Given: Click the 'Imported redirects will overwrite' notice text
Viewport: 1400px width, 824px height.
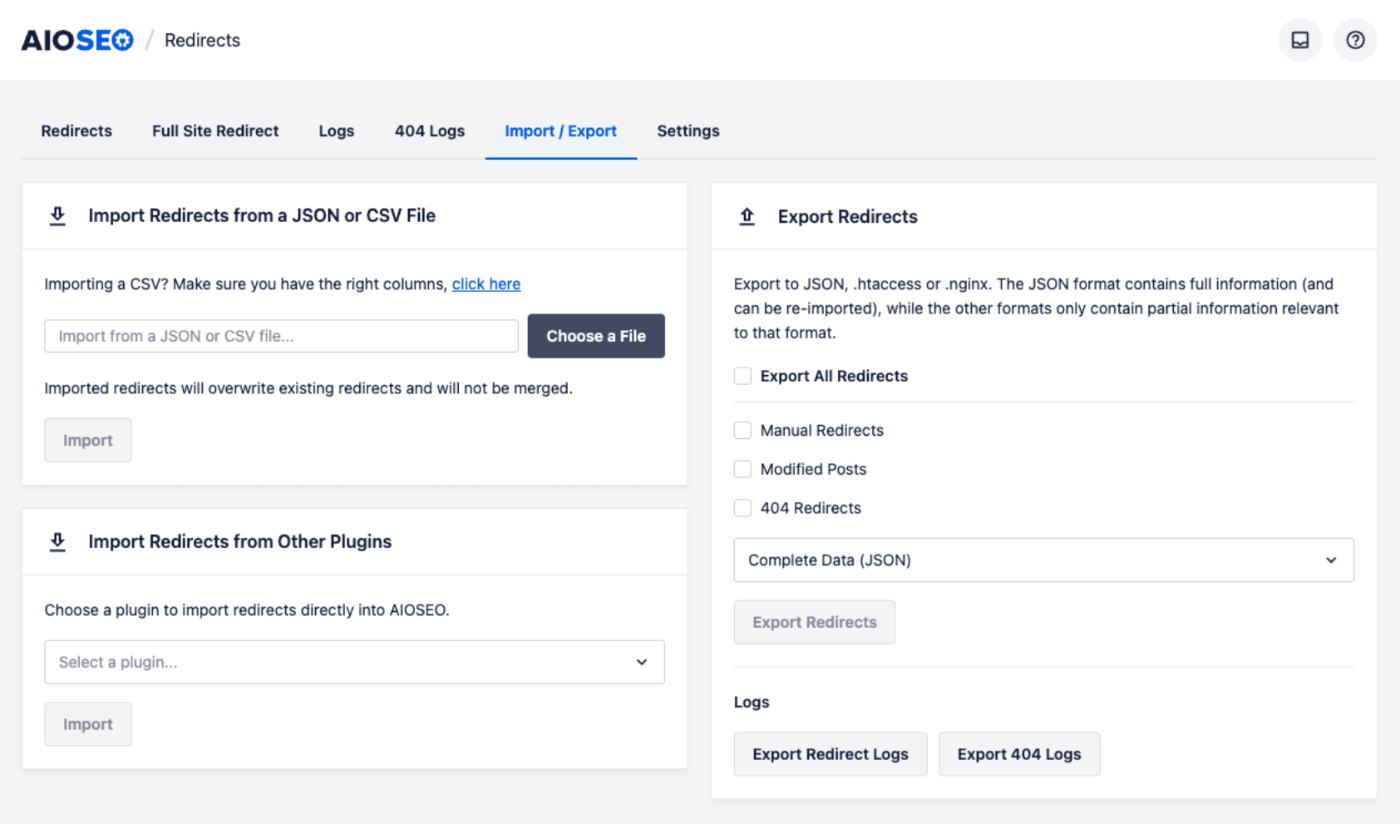Looking at the screenshot, I should pos(309,388).
